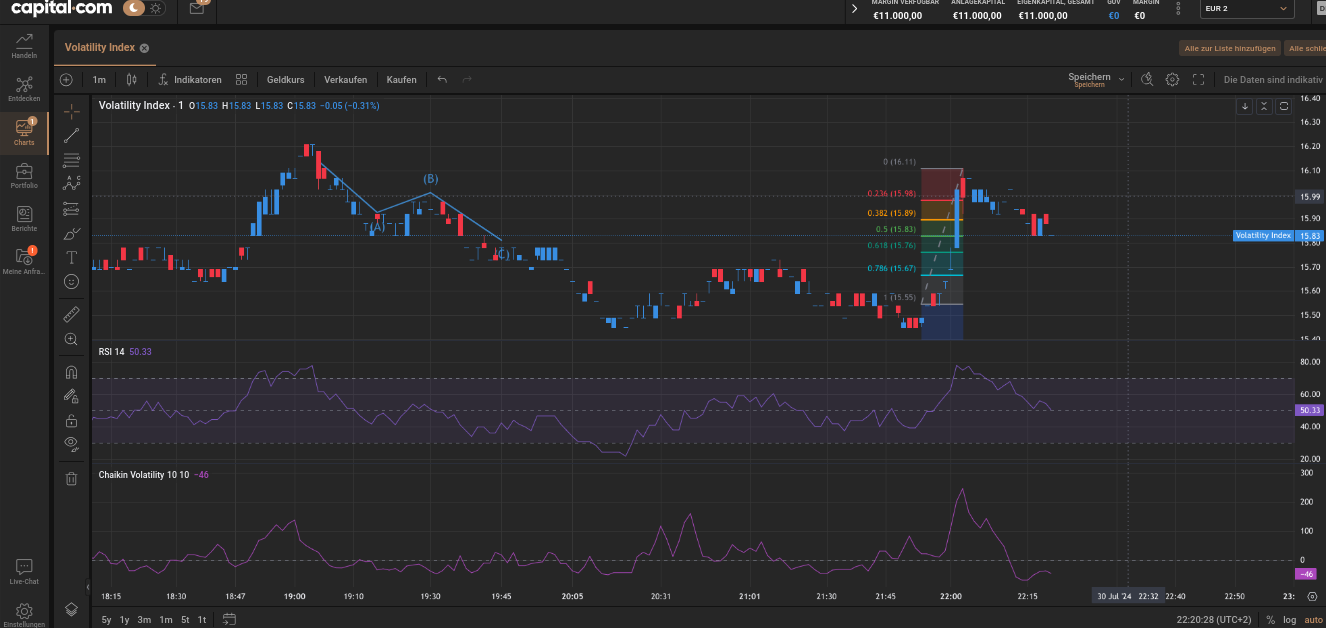Undo the last chart action
Screen dimensions: 1326x628
(442, 80)
